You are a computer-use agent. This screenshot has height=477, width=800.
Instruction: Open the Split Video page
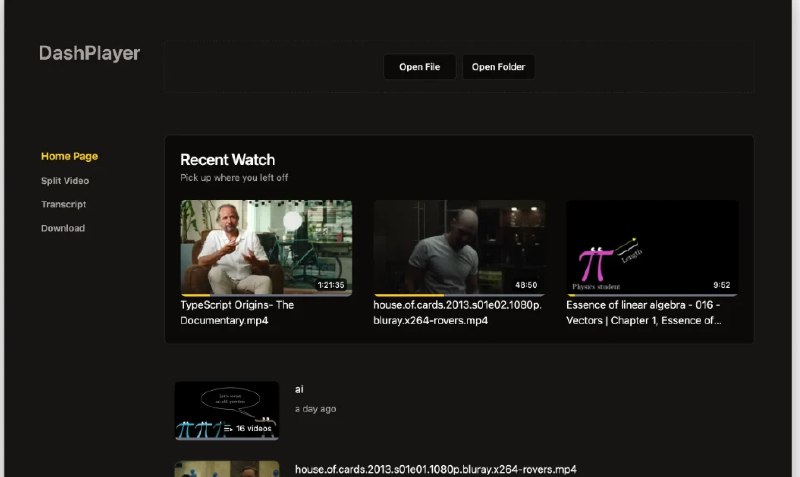(x=64, y=180)
